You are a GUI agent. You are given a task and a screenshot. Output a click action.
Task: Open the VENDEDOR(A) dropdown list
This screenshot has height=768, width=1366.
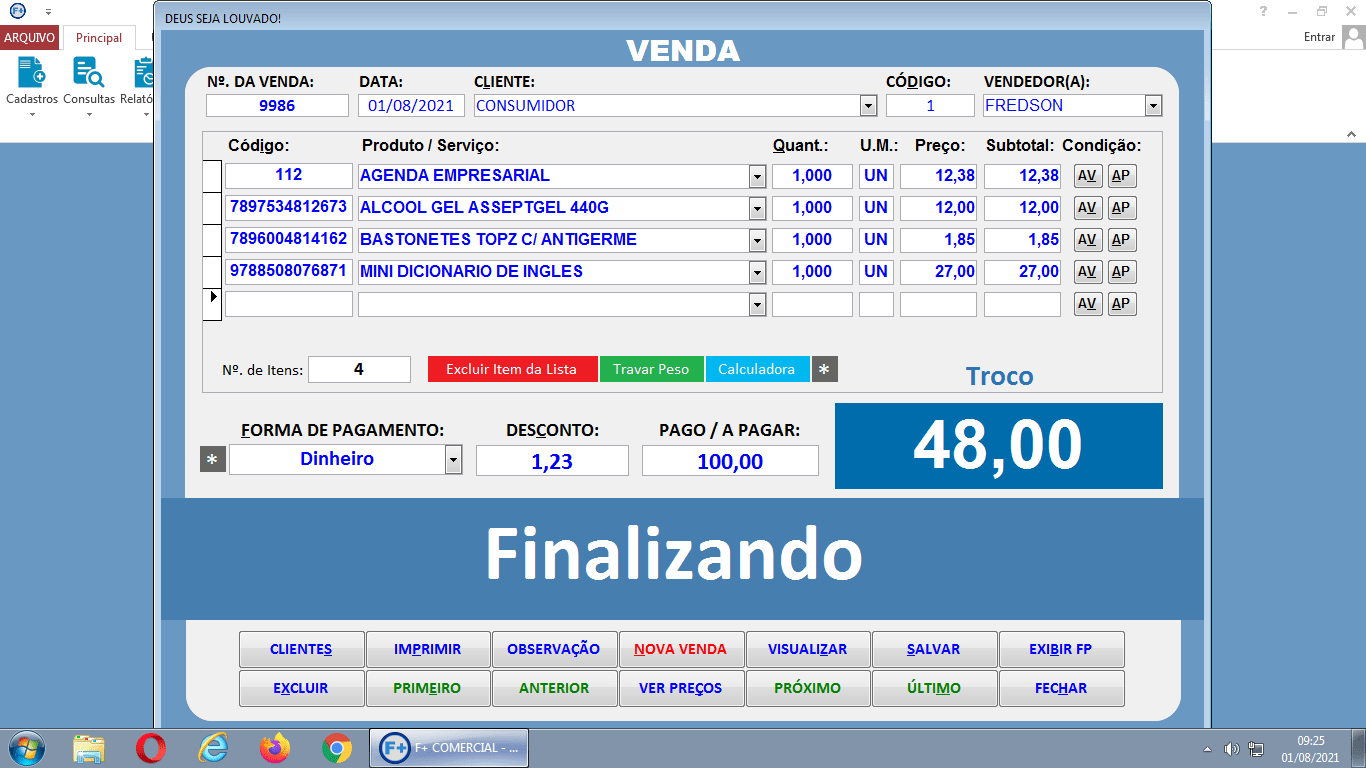pos(1153,105)
